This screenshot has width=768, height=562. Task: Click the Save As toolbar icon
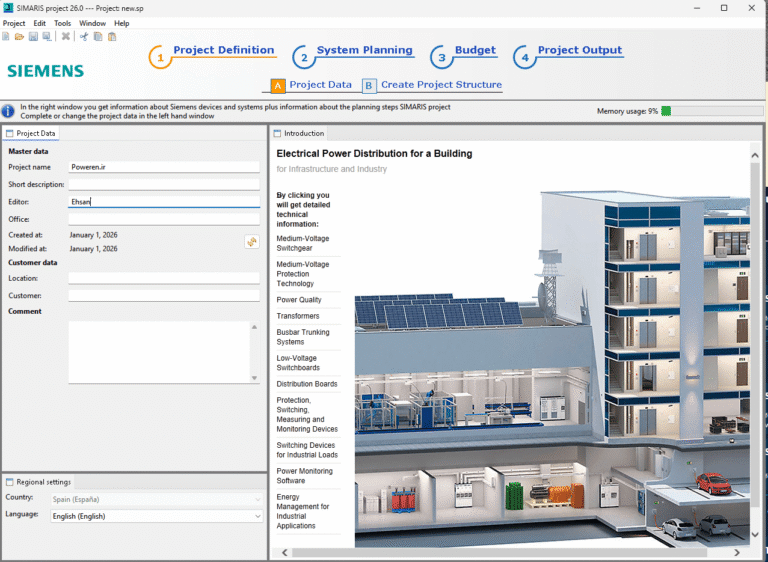(x=47, y=37)
